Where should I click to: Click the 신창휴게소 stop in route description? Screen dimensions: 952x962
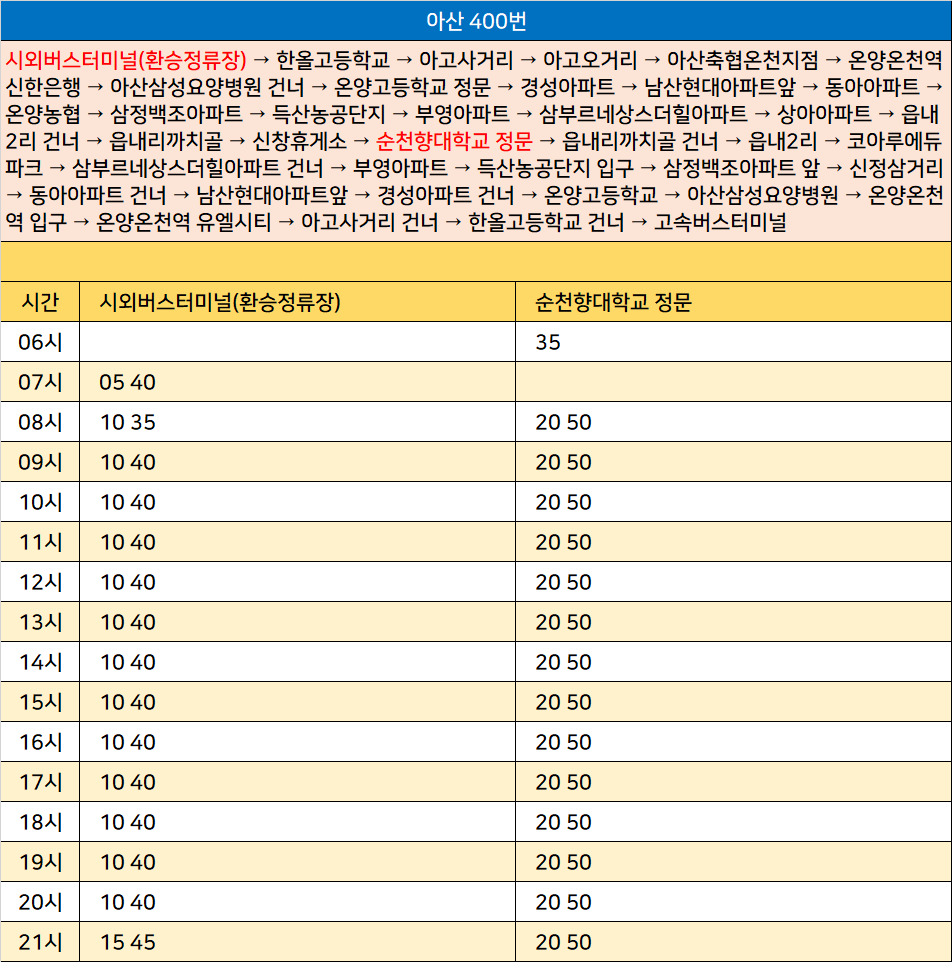pyautogui.click(x=299, y=141)
